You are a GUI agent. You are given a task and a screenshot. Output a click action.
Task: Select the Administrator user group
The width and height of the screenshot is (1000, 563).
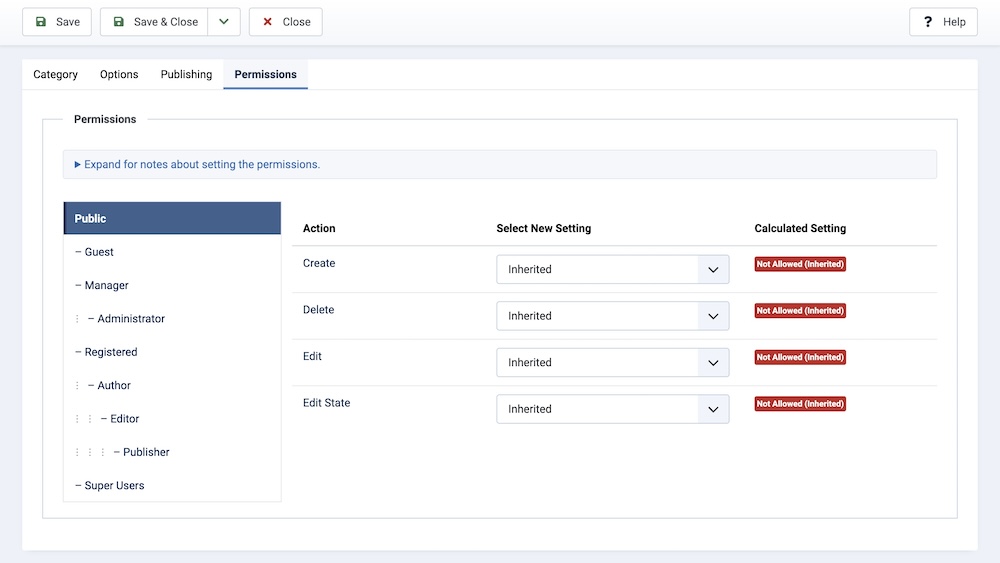click(131, 319)
